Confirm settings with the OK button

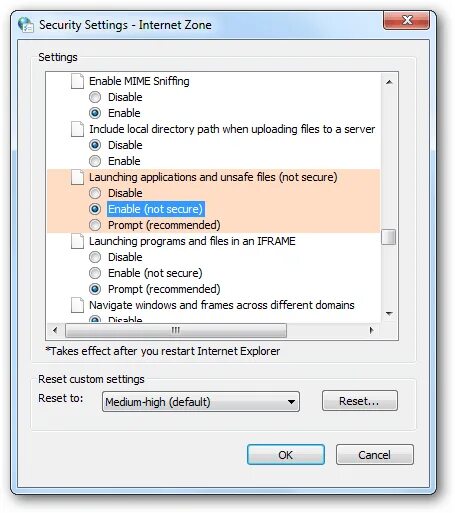tap(286, 455)
